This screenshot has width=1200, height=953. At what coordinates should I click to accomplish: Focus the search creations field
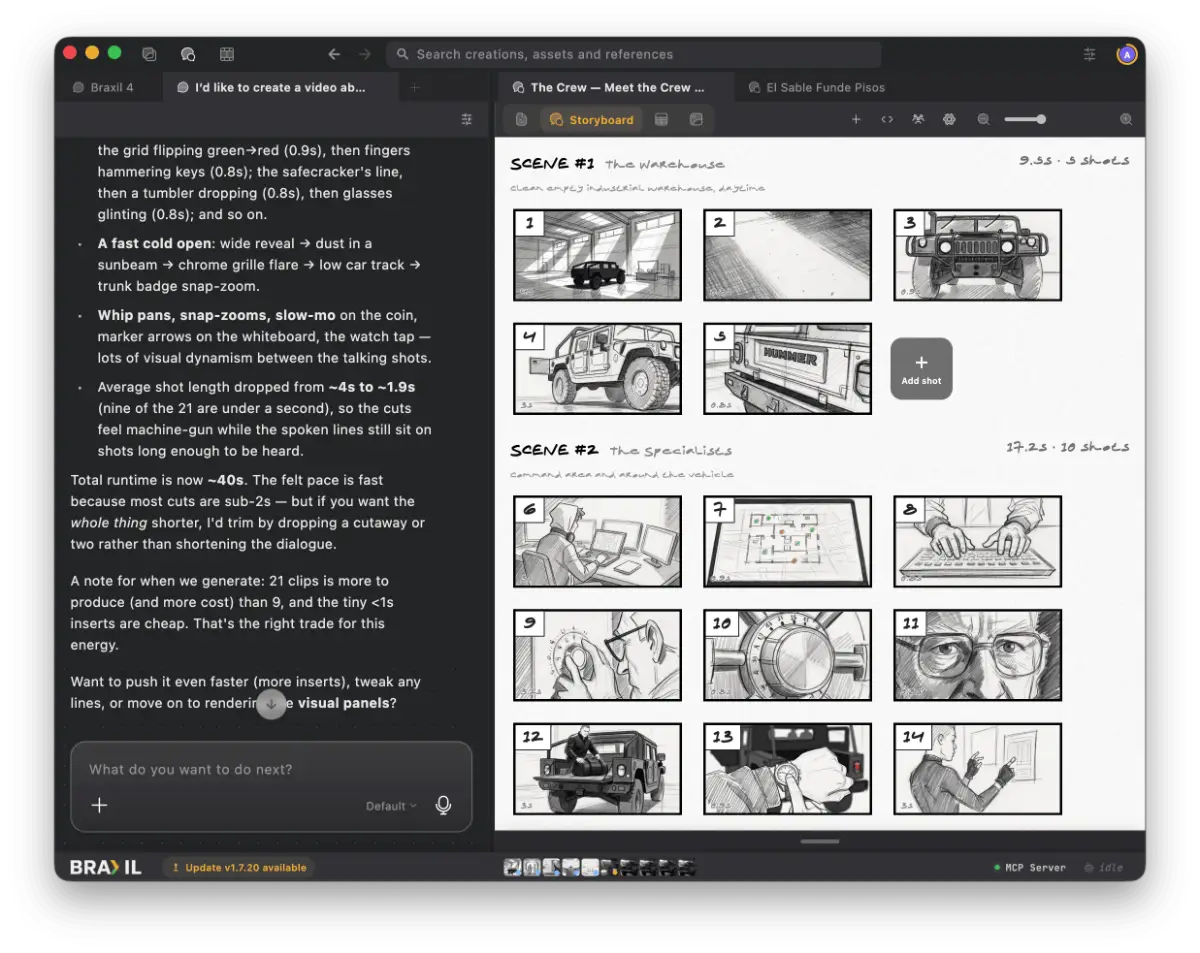click(x=634, y=54)
